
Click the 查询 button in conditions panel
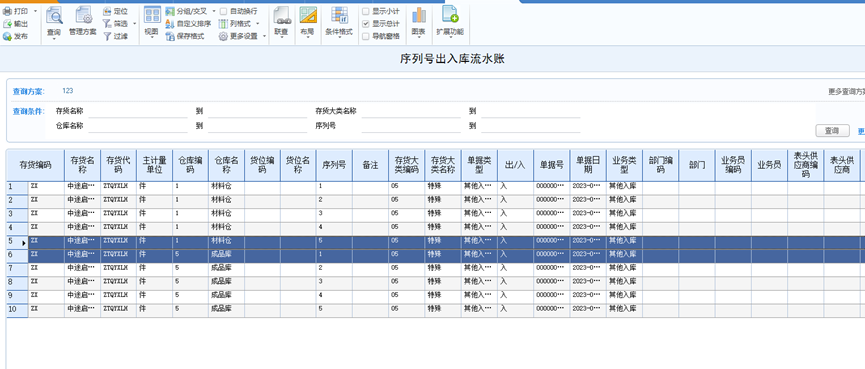(x=832, y=131)
